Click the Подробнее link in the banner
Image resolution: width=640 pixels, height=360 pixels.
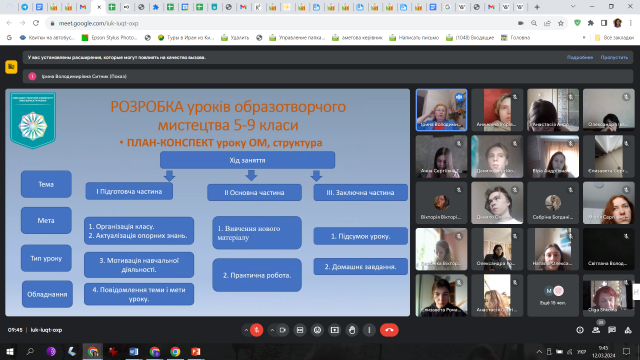[580, 58]
